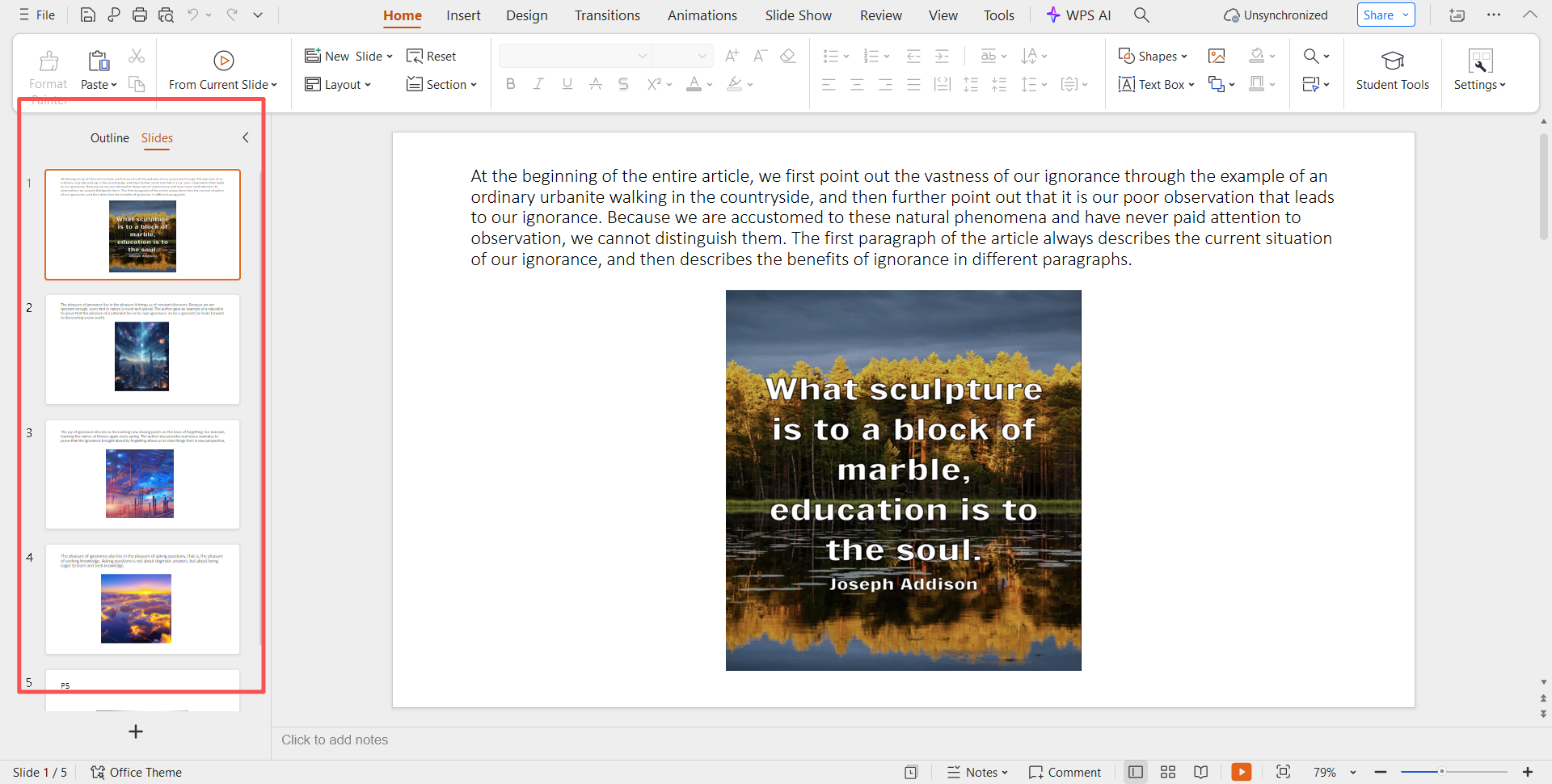The height and width of the screenshot is (784, 1552).
Task: Click the Share button
Action: 1378,15
